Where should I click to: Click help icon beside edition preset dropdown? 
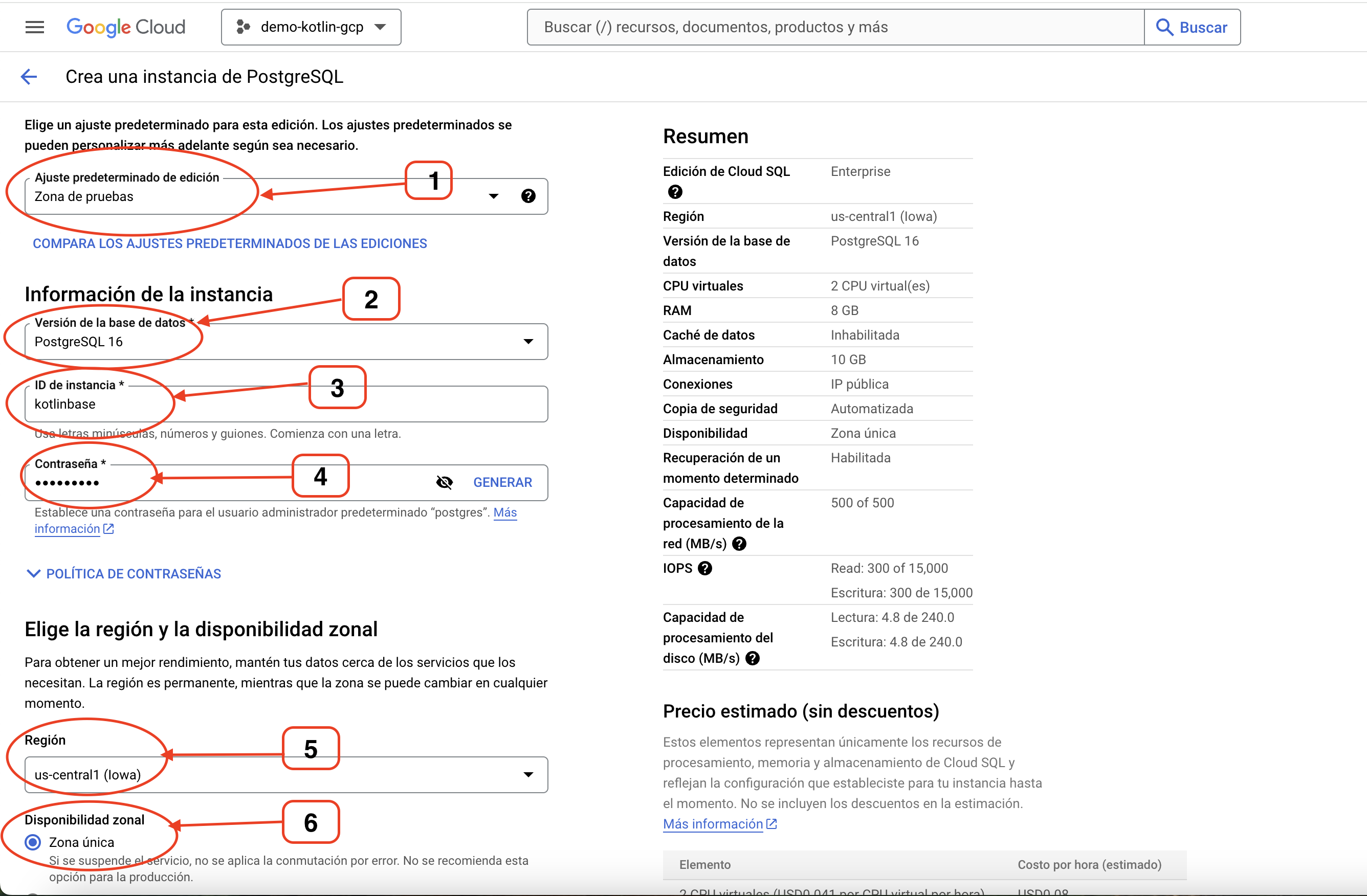coord(528,196)
